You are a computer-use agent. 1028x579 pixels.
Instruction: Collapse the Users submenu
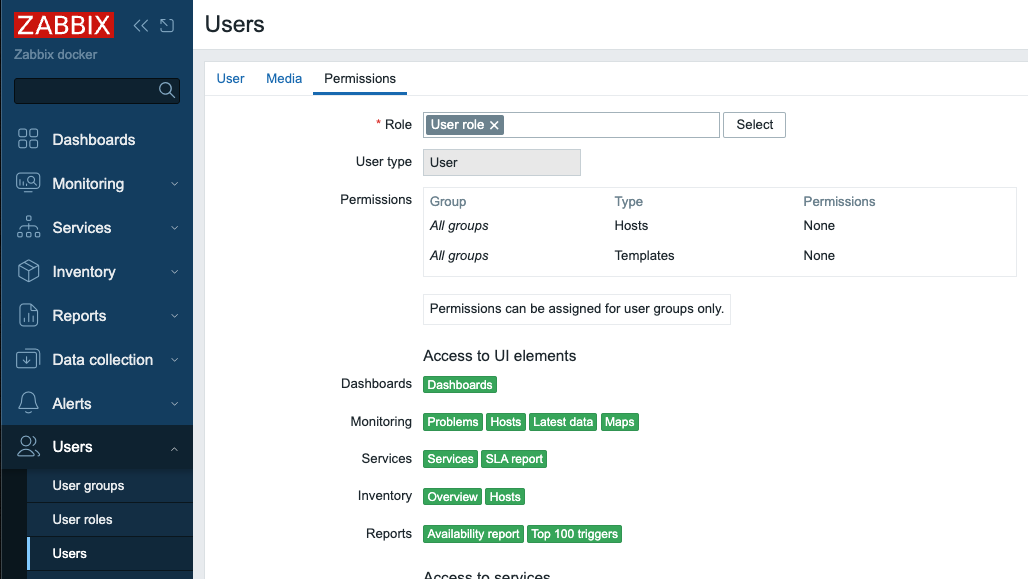click(175, 447)
